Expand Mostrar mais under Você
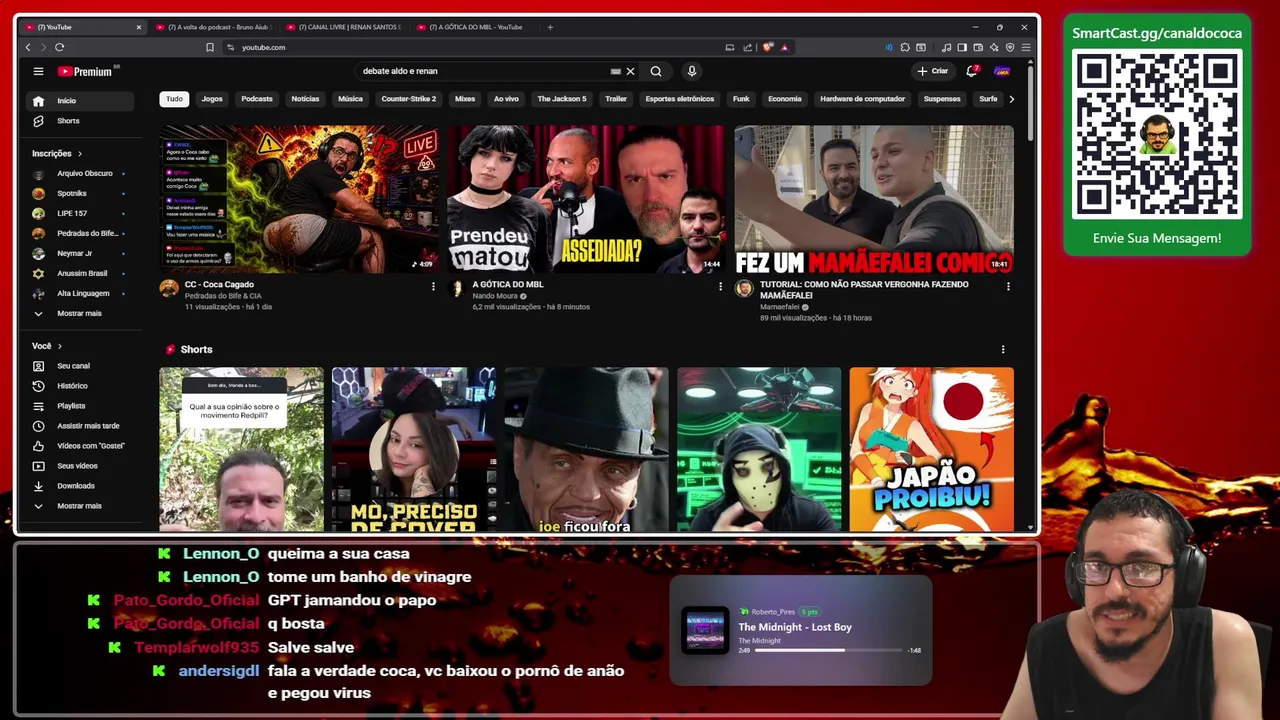 coord(80,506)
